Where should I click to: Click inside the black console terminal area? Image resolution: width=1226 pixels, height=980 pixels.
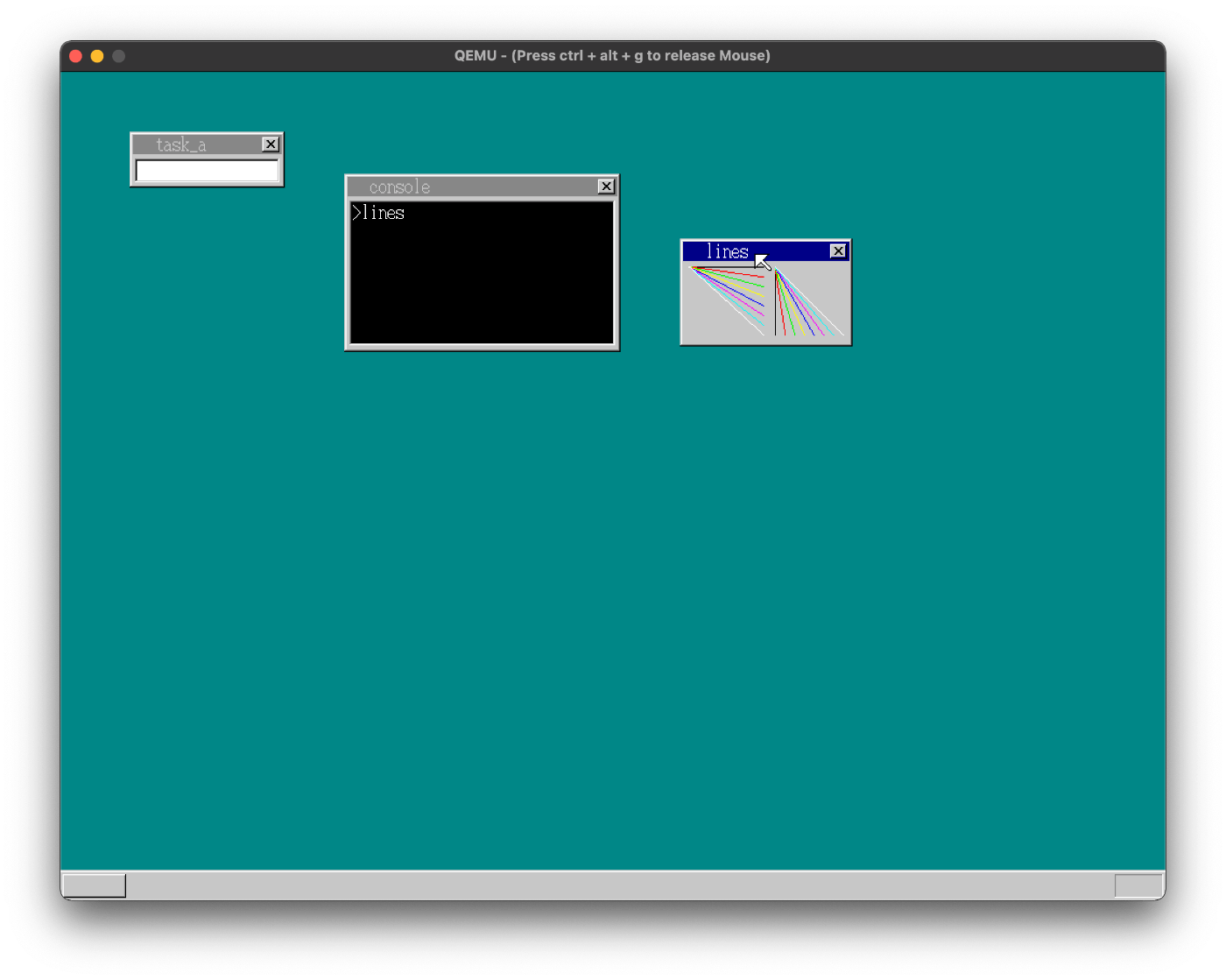pyautogui.click(x=482, y=272)
